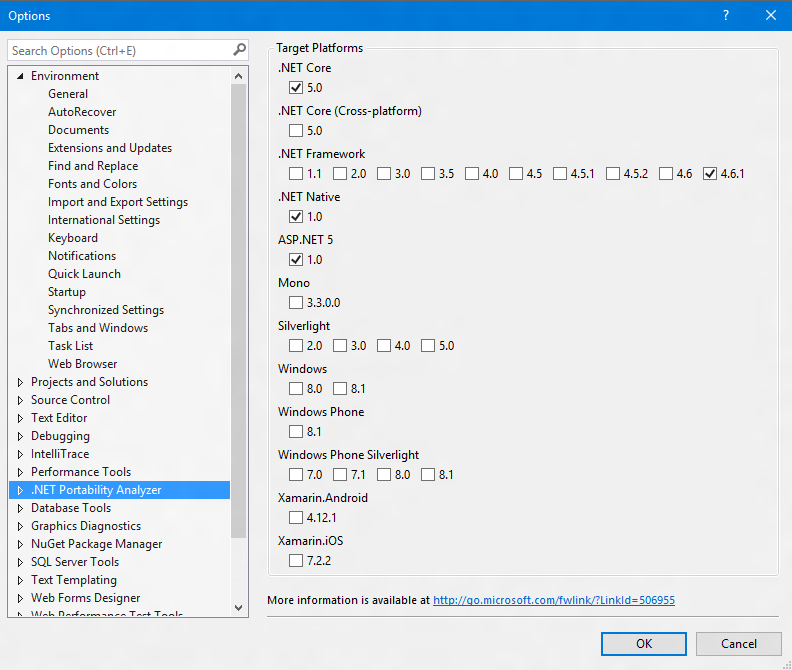This screenshot has width=792, height=670.
Task: Focus the Search Options input field
Action: [x=118, y=50]
